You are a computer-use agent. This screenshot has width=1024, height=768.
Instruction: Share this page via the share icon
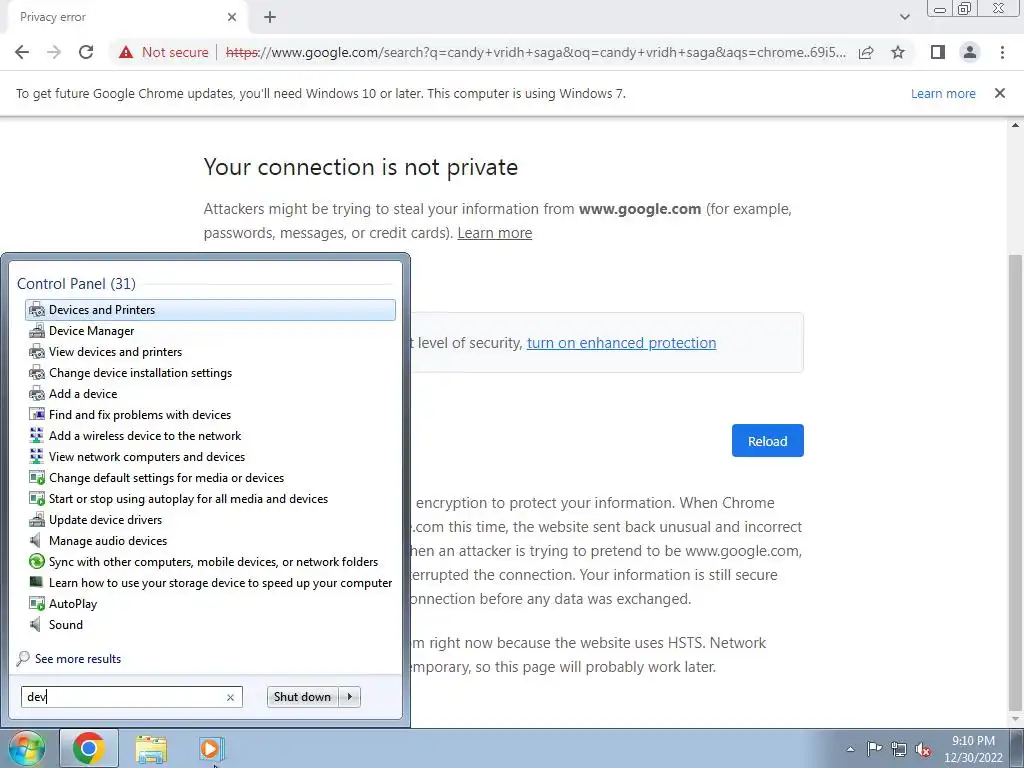tap(866, 52)
